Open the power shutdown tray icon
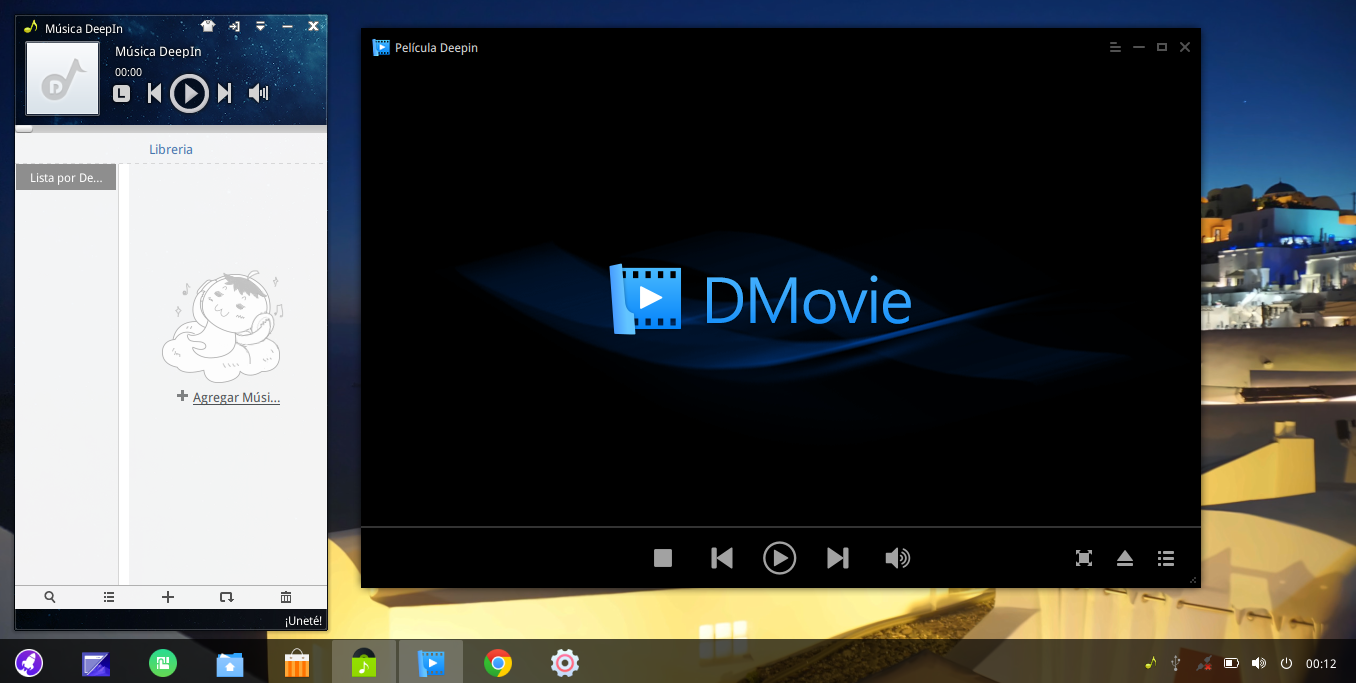The width and height of the screenshot is (1356, 683). tap(1286, 663)
